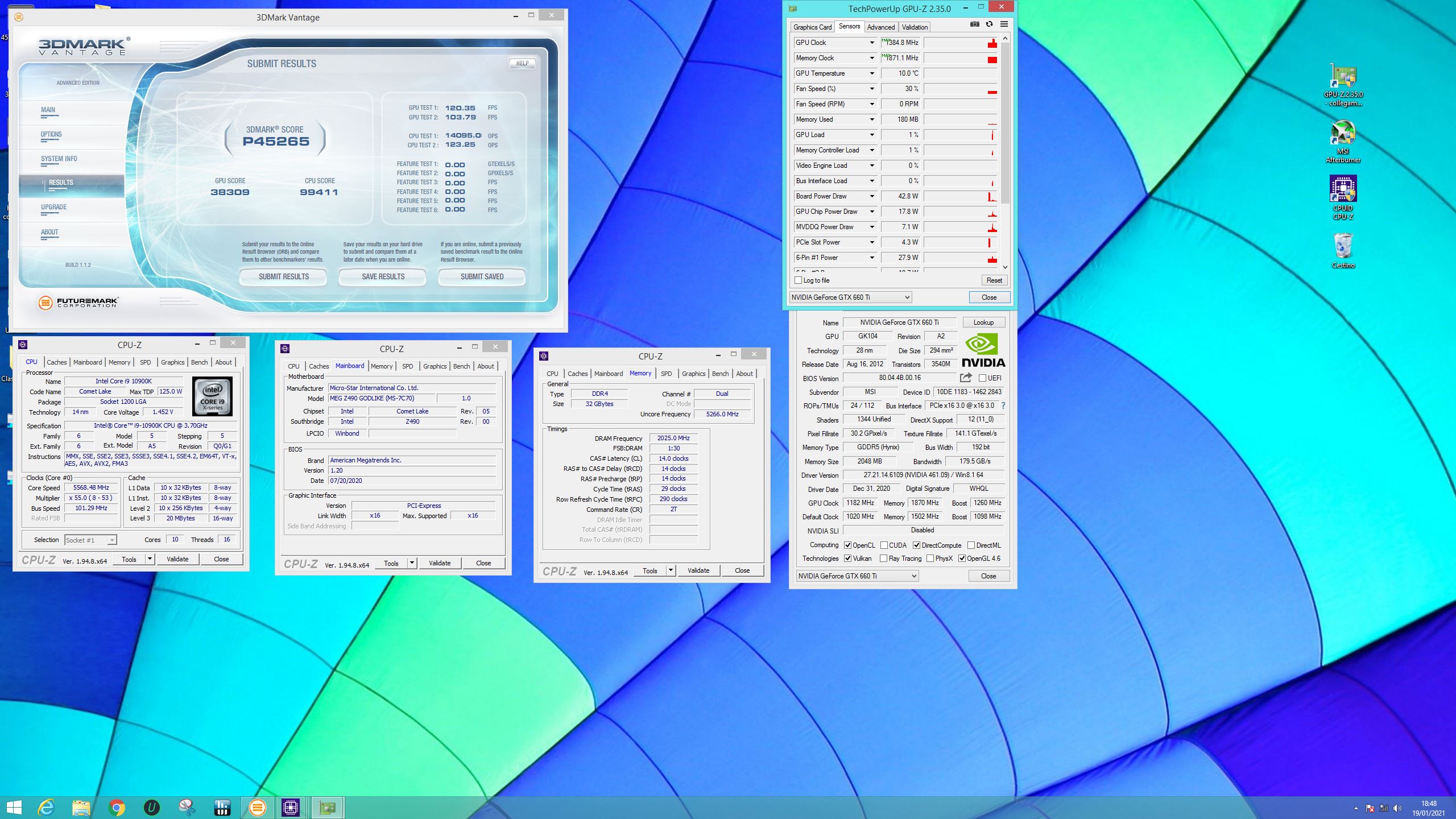Click the SAVE RESULTS button
This screenshot has width=1456, height=819.
pos(383,276)
